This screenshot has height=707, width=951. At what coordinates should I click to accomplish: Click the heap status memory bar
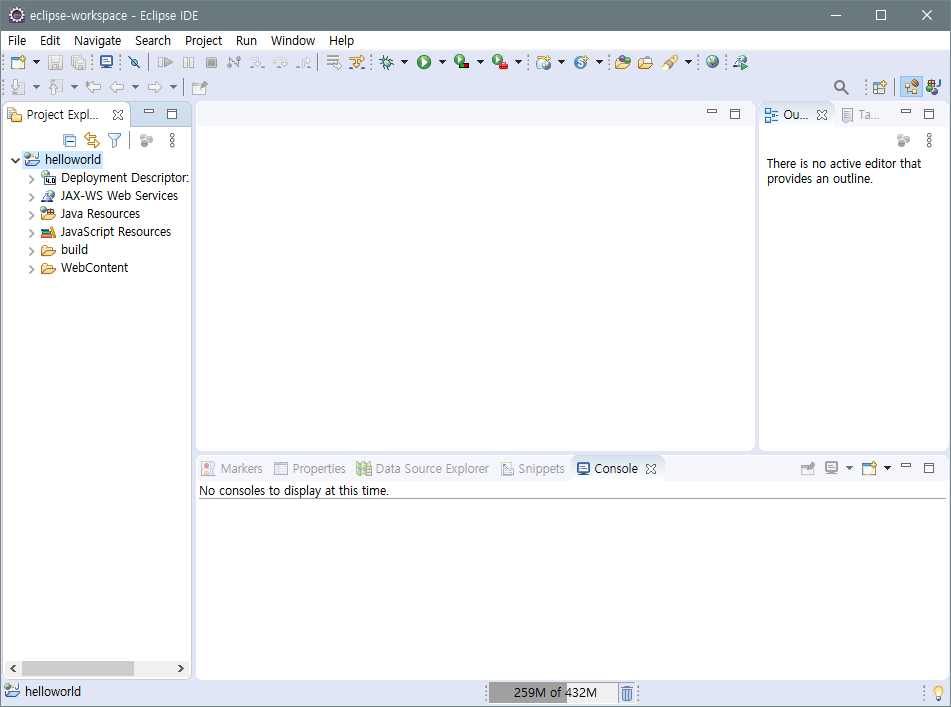553,692
